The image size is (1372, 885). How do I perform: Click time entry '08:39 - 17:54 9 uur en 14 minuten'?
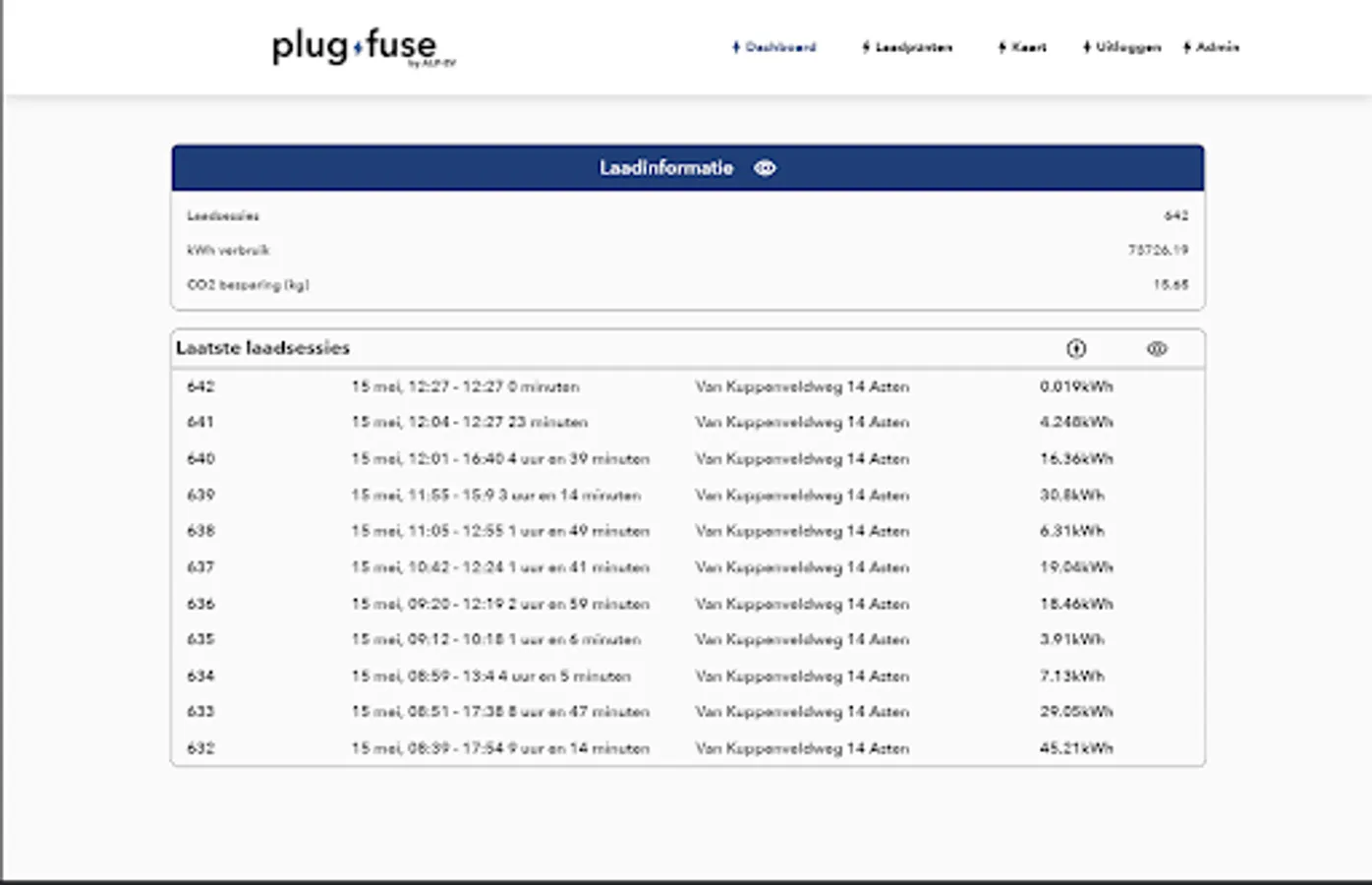(x=500, y=748)
